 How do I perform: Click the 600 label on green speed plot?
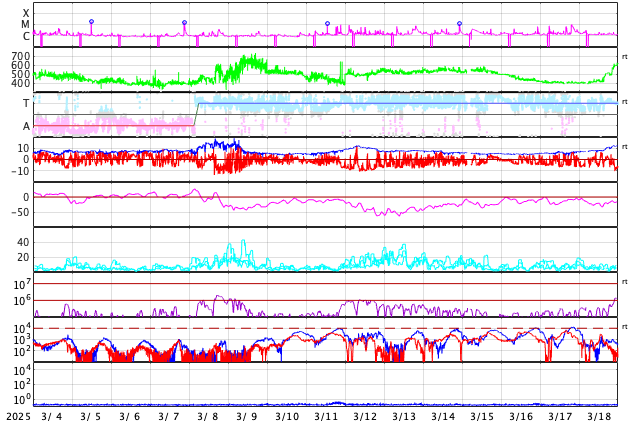point(21,65)
